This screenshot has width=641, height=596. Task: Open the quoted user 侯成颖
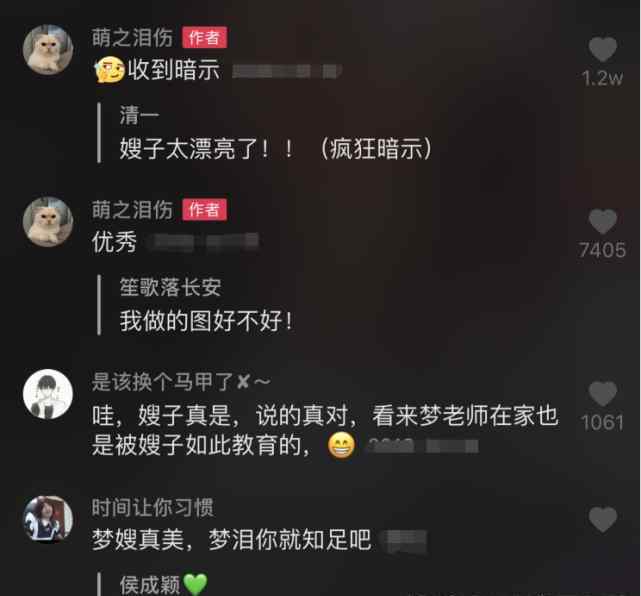point(150,585)
